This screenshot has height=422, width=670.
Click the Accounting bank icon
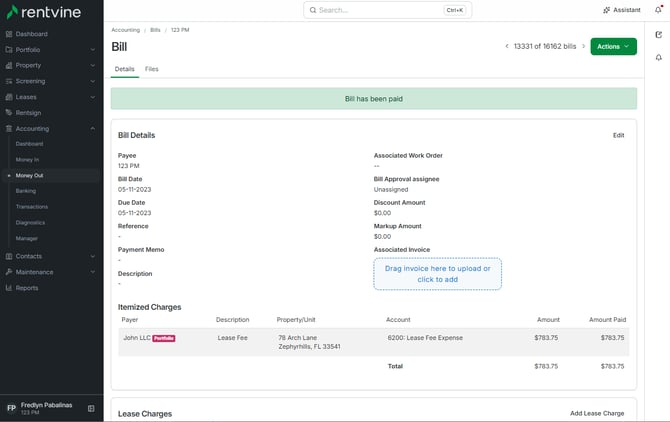pyautogui.click(x=9, y=129)
